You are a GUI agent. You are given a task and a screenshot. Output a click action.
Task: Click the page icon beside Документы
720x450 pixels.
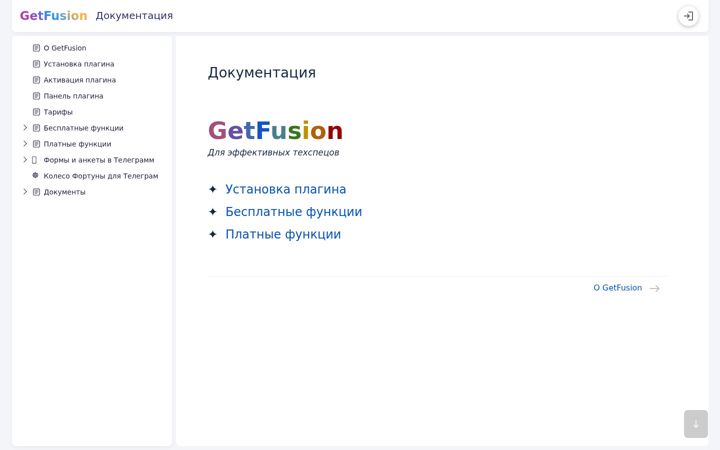tap(36, 192)
